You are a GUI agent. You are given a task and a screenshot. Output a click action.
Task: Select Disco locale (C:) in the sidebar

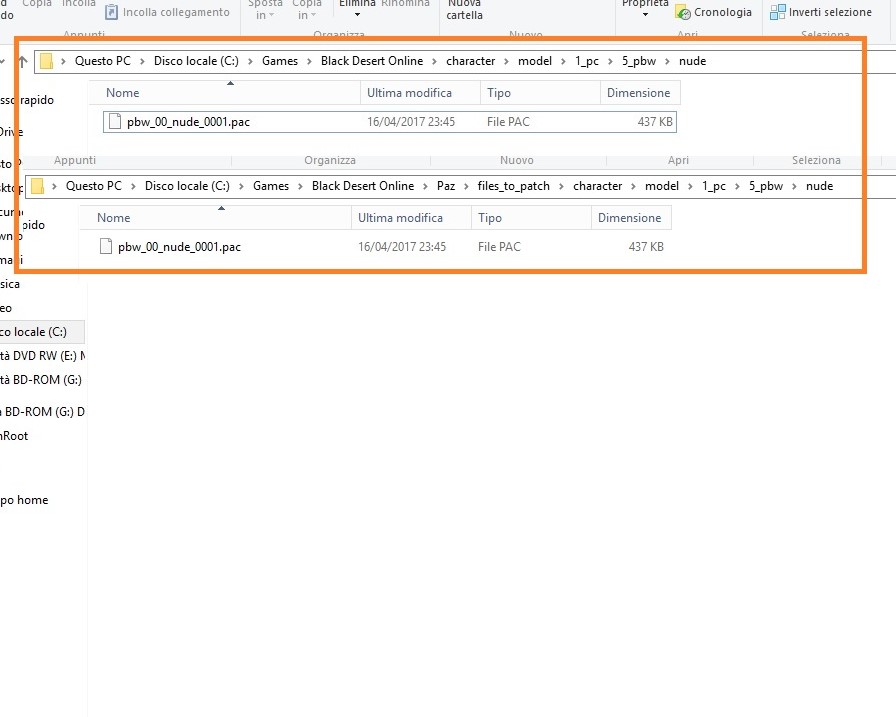35,332
